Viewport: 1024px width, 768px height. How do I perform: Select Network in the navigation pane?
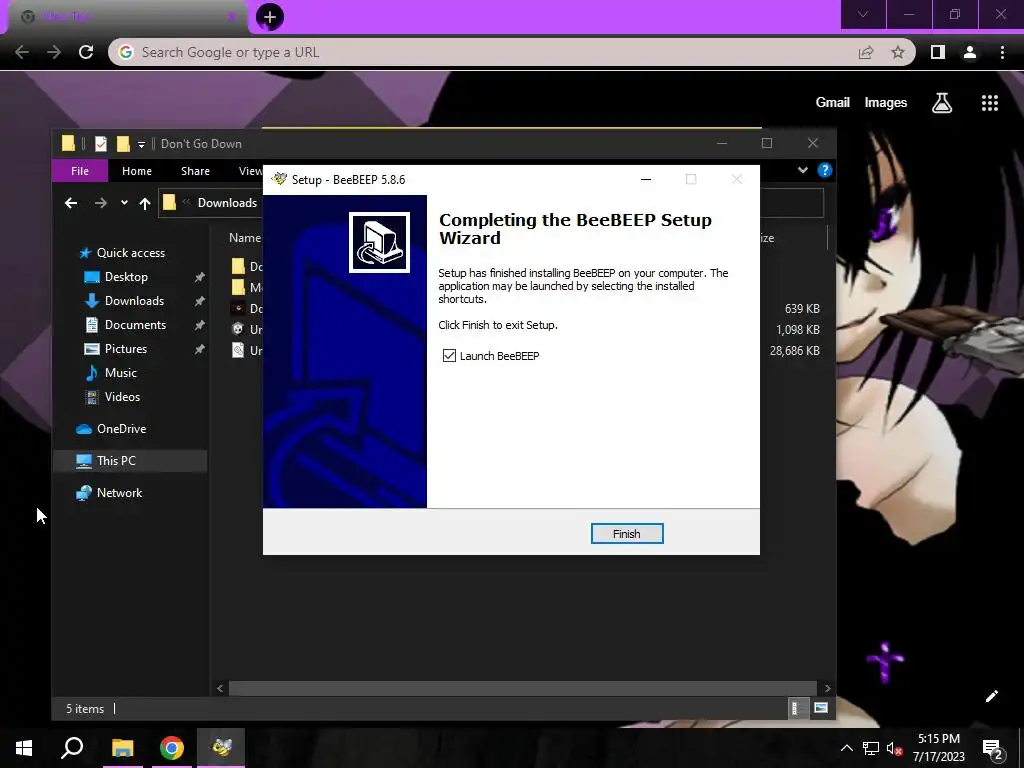coord(120,493)
